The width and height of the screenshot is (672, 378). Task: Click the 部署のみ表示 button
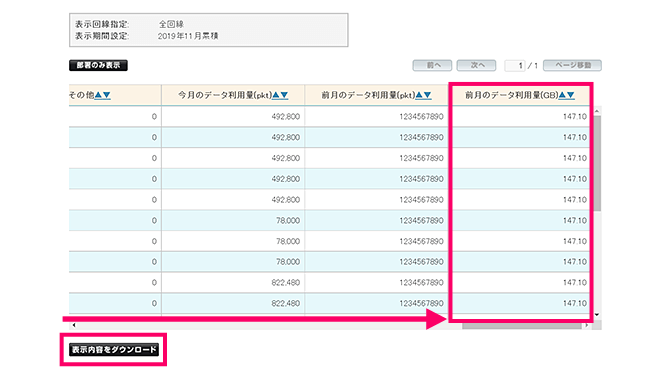pos(98,65)
